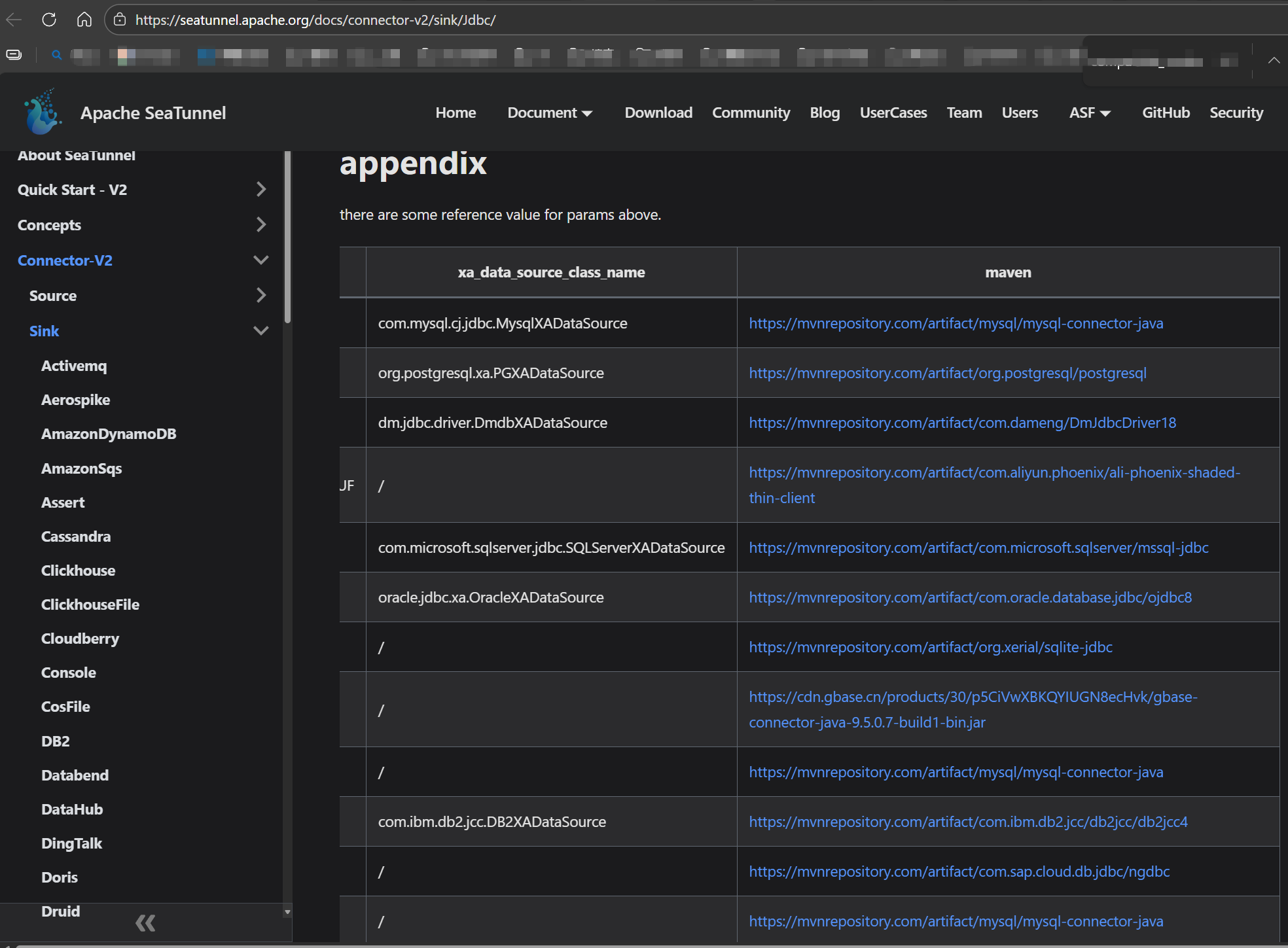Click the browser home icon
This screenshot has height=948, width=1288.
pos(84,20)
